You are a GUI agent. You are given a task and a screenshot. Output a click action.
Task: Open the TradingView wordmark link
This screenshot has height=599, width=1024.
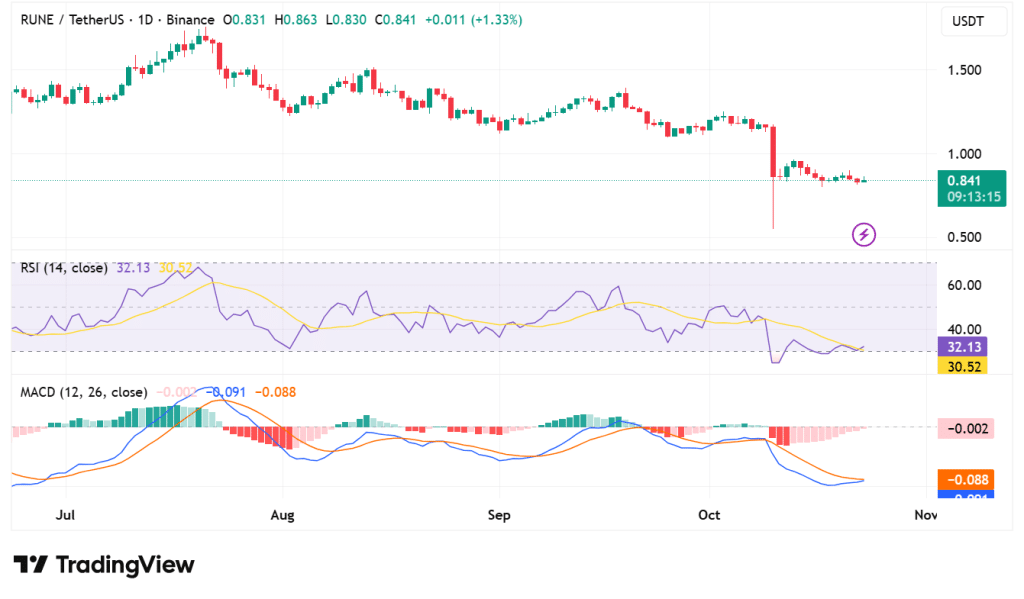pos(124,565)
